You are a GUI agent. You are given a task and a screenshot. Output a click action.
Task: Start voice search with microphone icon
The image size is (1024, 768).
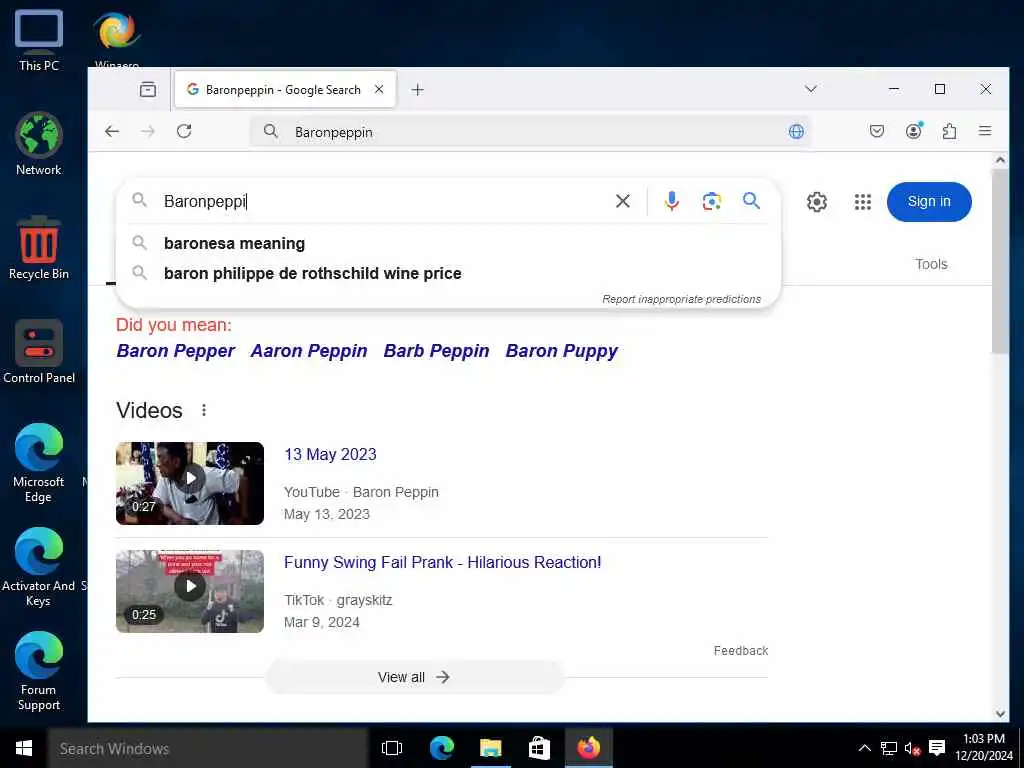671,201
